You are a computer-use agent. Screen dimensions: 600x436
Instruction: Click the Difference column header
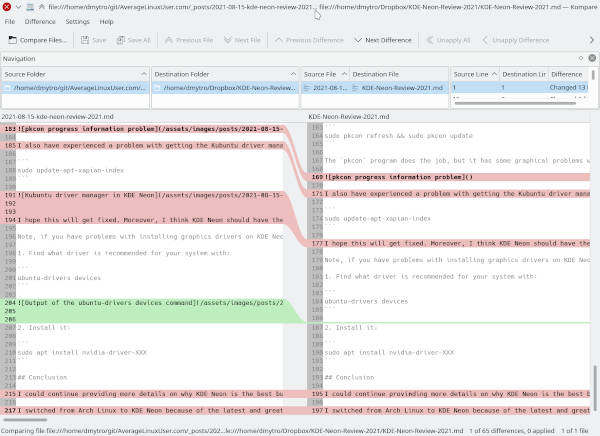coord(568,74)
